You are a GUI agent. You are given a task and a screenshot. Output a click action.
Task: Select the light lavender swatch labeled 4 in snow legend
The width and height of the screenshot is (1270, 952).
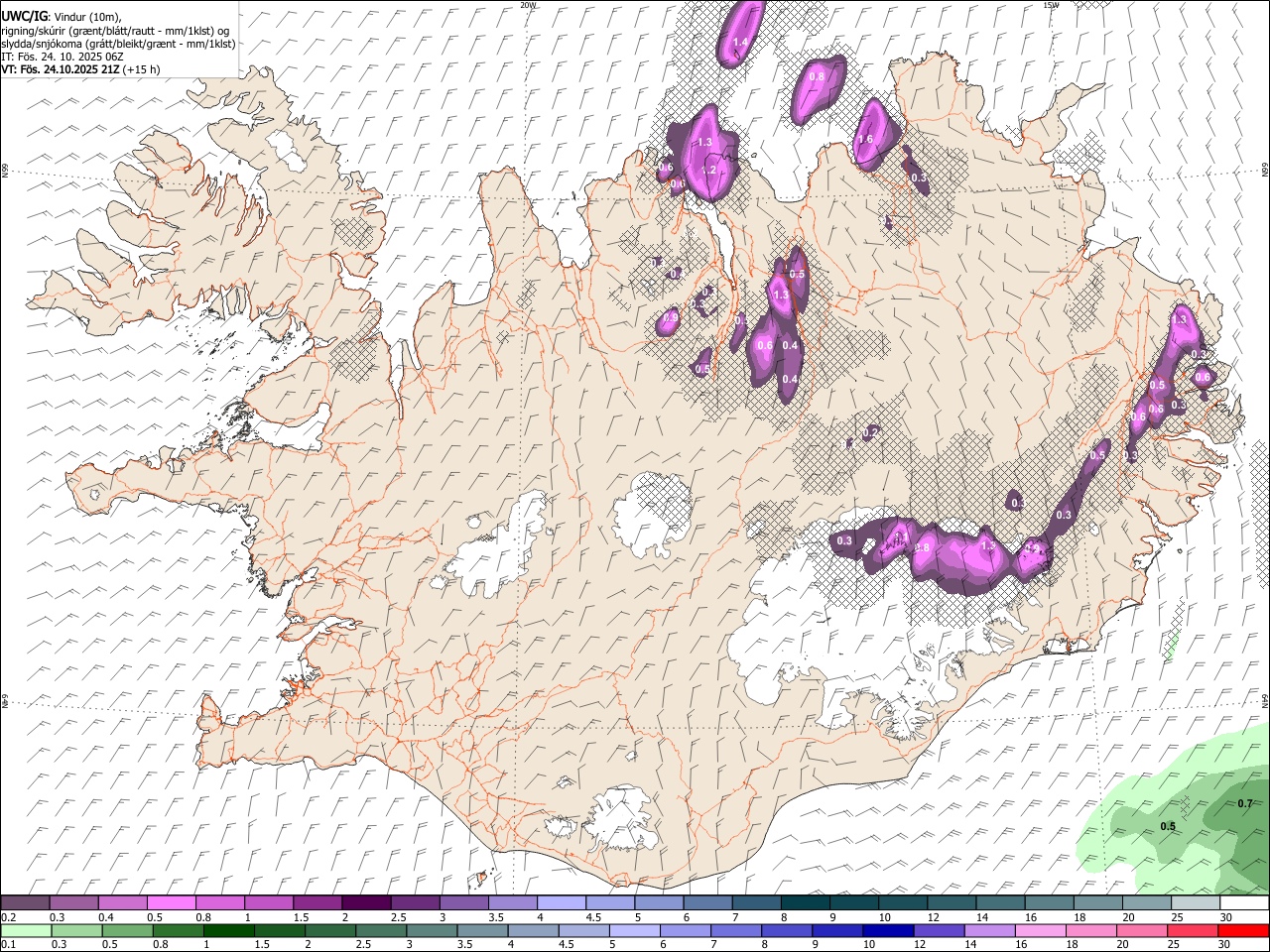point(562,903)
